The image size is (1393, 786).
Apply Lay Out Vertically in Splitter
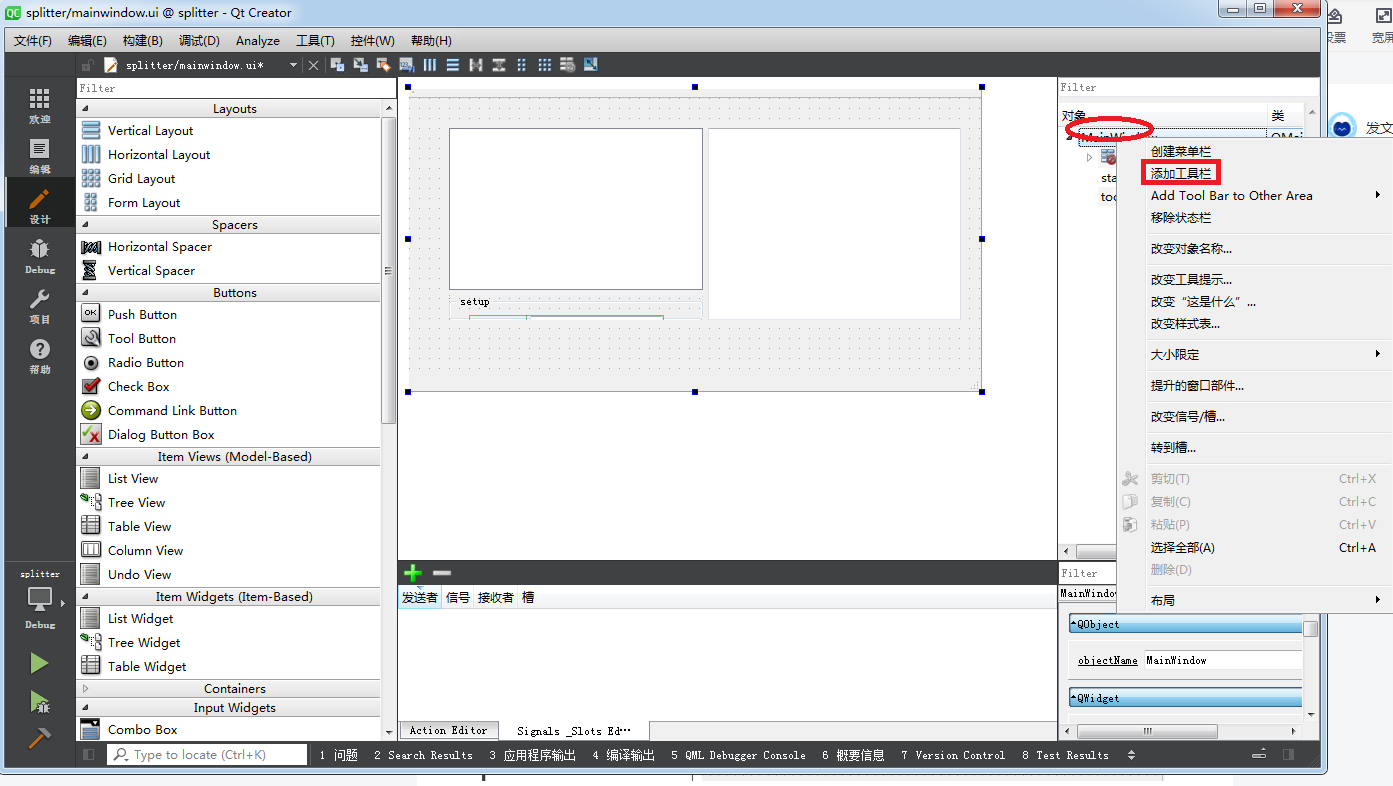[498, 65]
